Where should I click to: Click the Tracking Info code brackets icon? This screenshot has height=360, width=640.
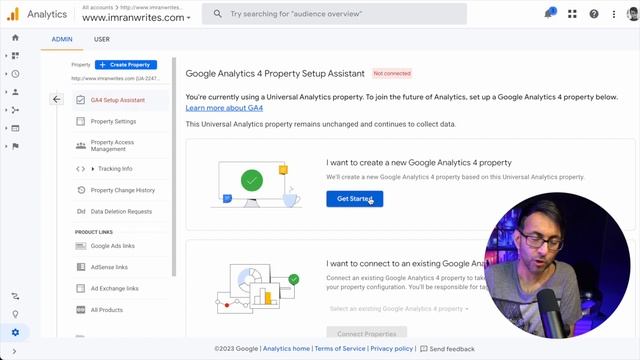80,169
